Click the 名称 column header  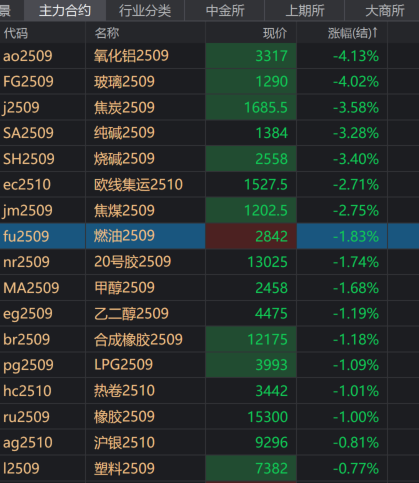107,33
